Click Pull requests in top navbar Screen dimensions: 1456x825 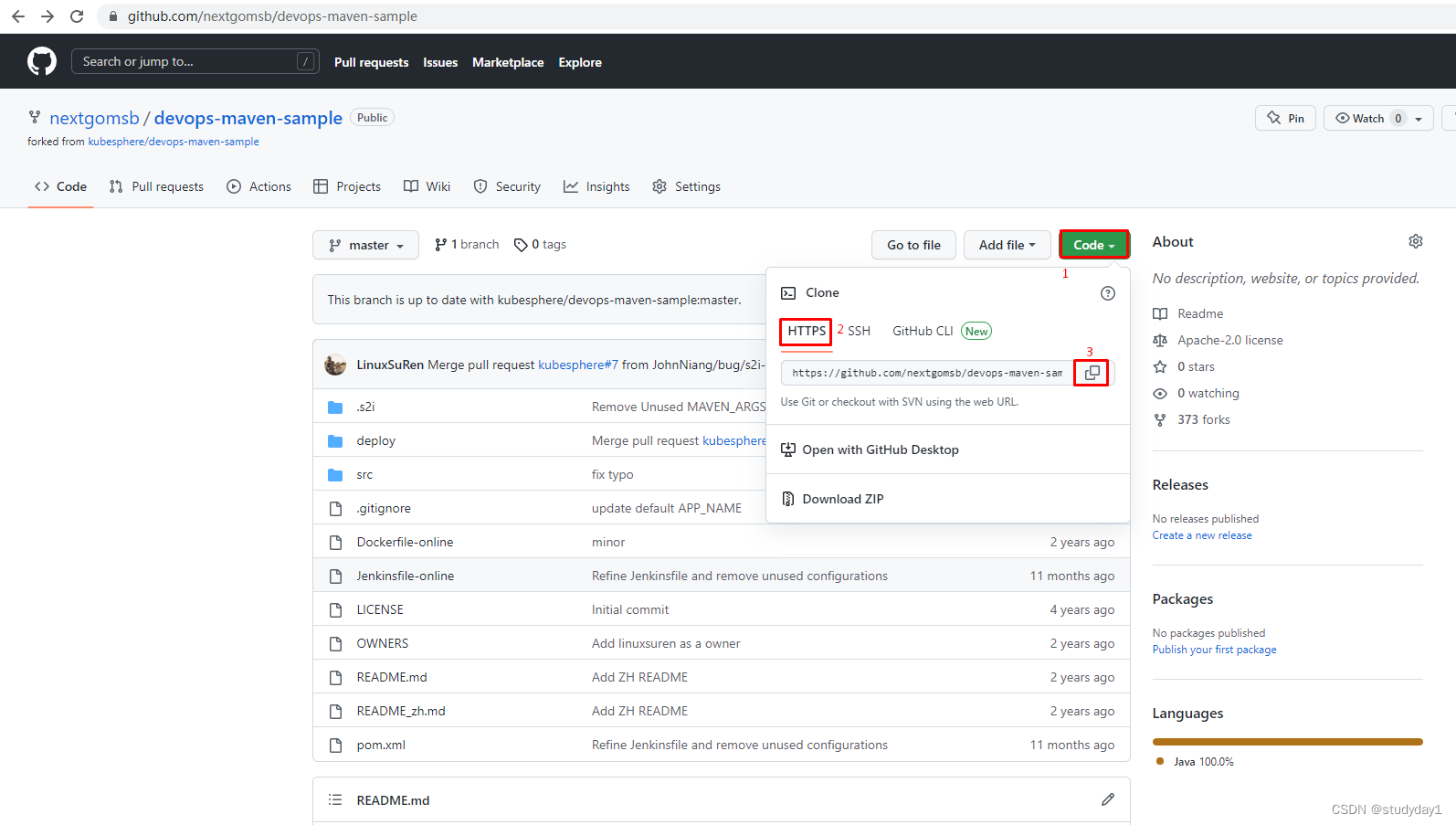pos(371,62)
